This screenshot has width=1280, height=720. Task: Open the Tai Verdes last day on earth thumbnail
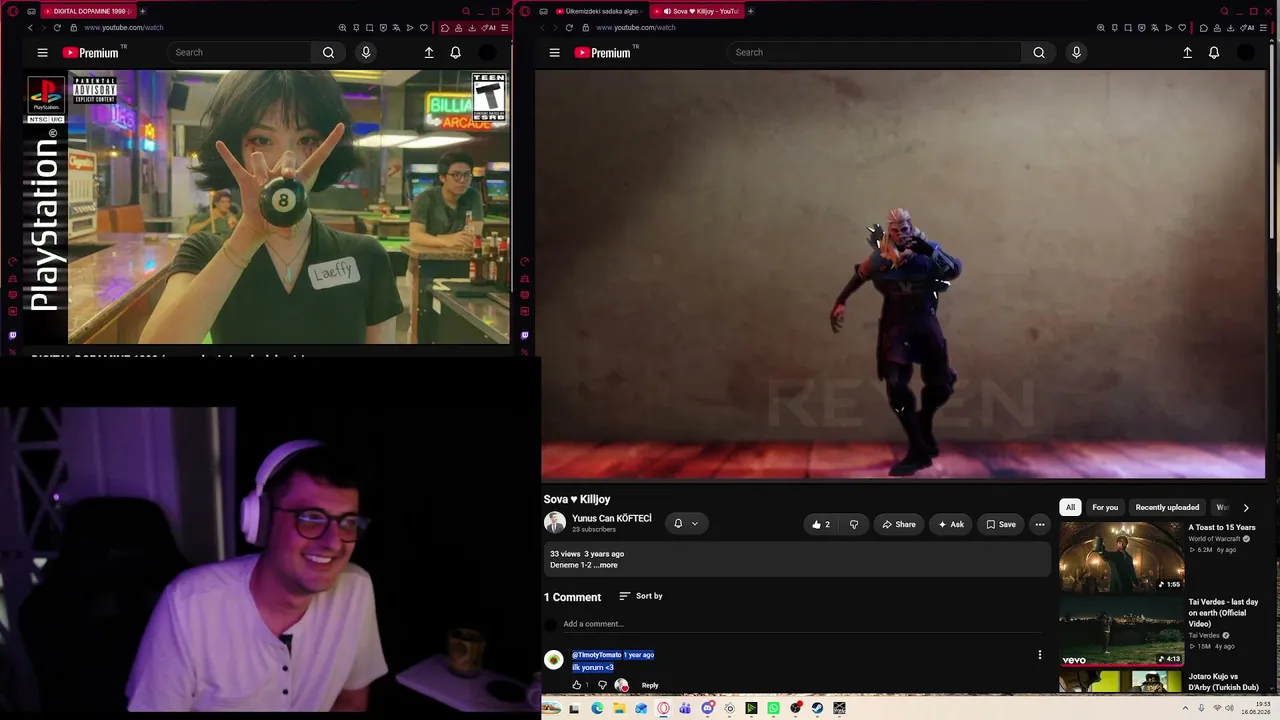pos(1121,631)
